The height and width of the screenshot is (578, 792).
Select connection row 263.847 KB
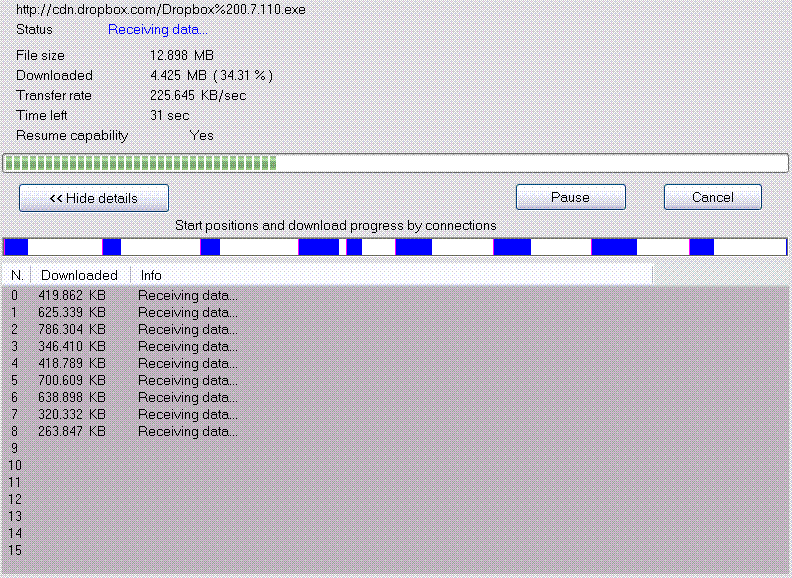pos(395,431)
